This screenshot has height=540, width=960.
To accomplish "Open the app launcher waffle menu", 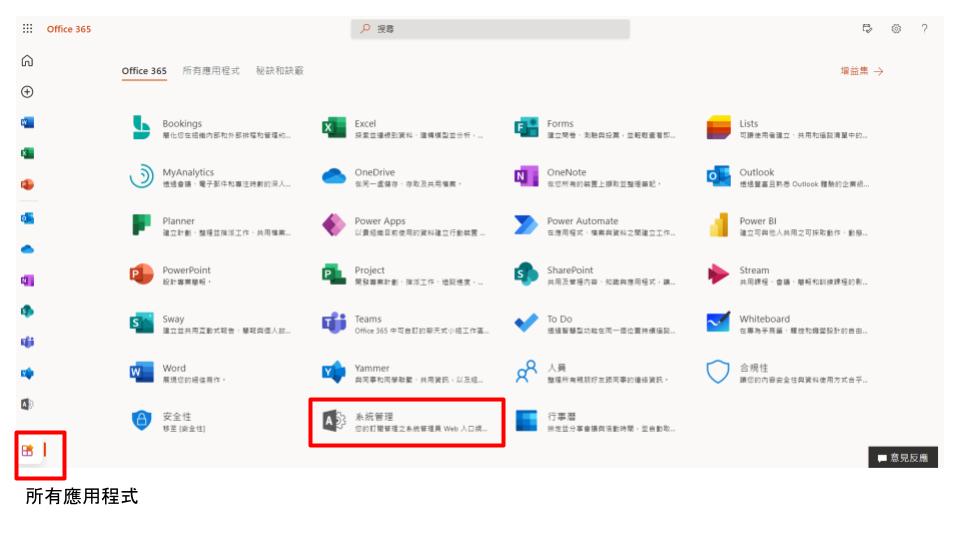I will [x=28, y=29].
